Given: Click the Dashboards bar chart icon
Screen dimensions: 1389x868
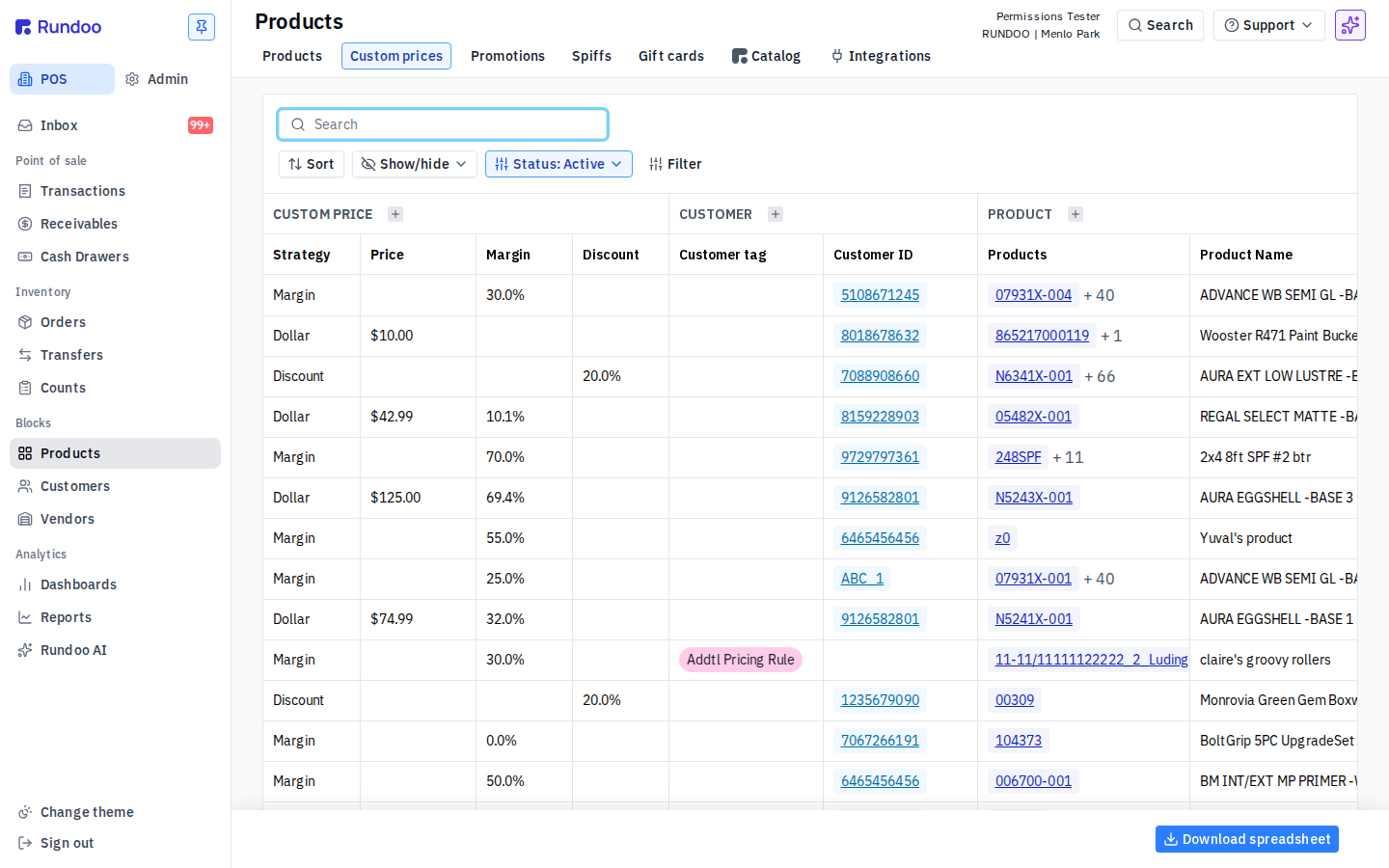Looking at the screenshot, I should (25, 584).
